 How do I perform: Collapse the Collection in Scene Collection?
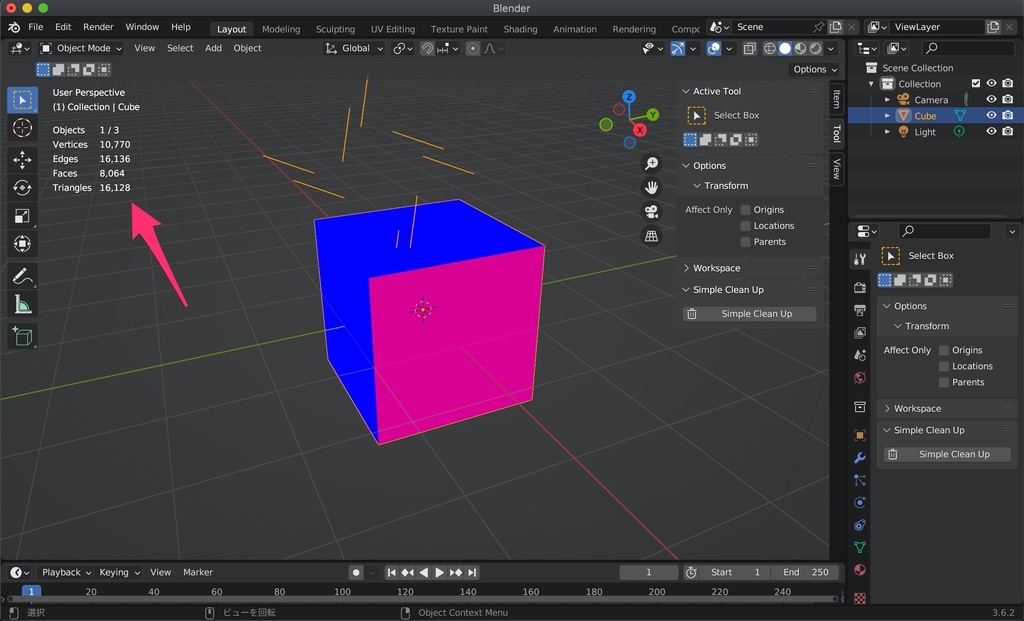point(870,83)
